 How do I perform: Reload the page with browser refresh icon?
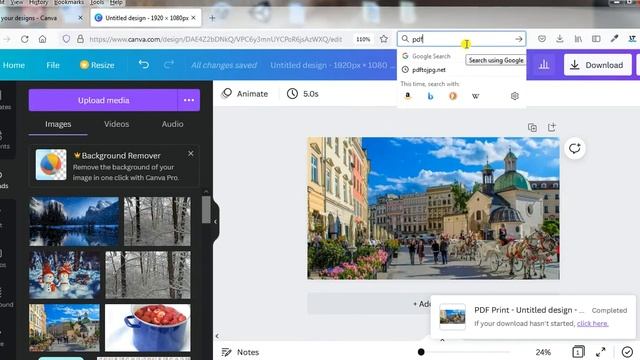24,39
